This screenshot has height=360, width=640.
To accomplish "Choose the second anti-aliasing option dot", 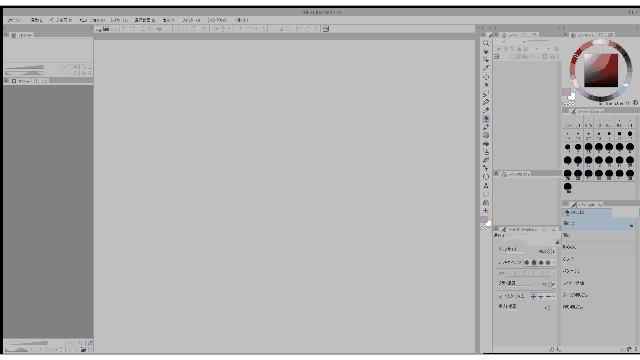I will click(534, 262).
